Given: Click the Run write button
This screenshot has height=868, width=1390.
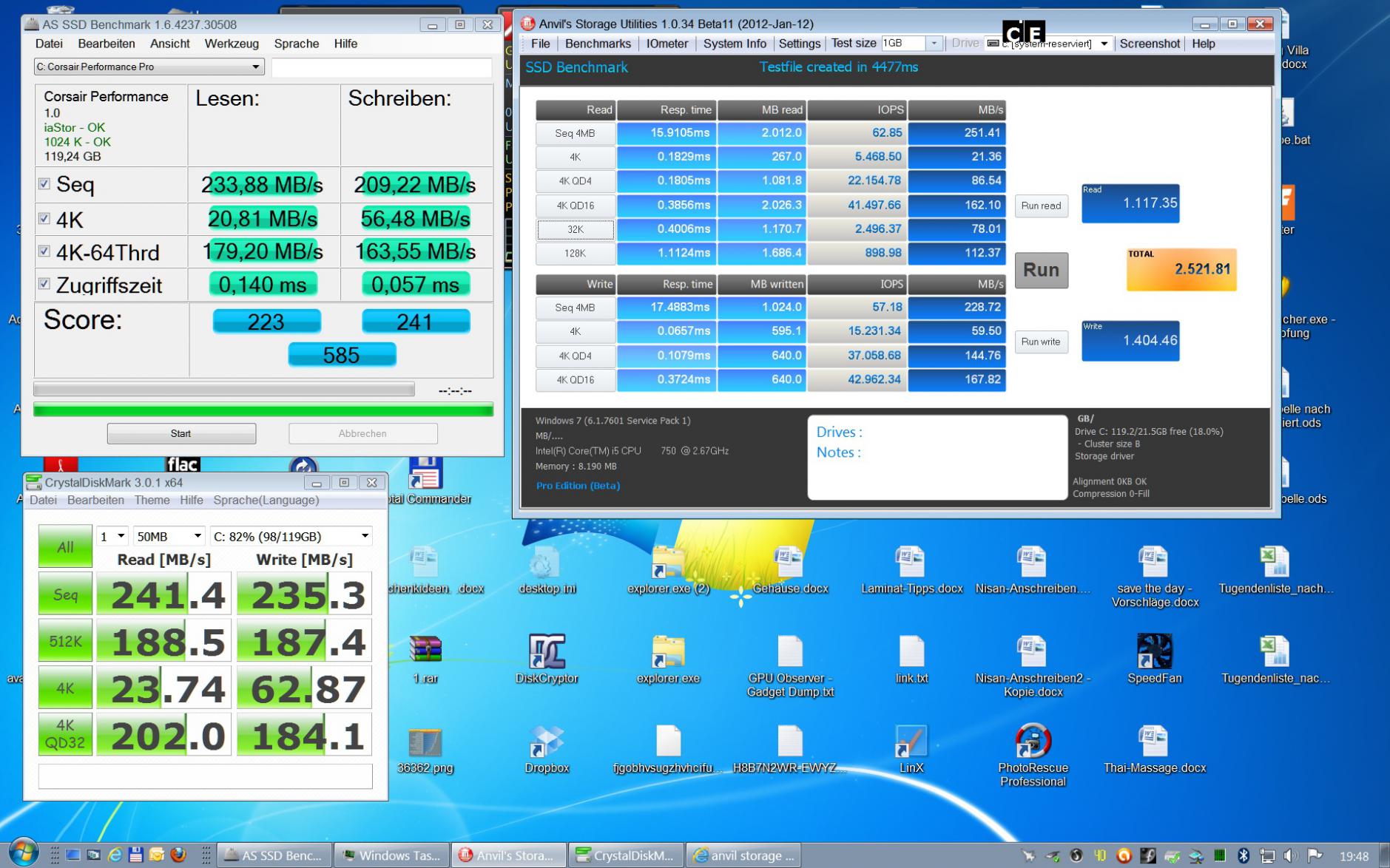Looking at the screenshot, I should tap(1041, 342).
